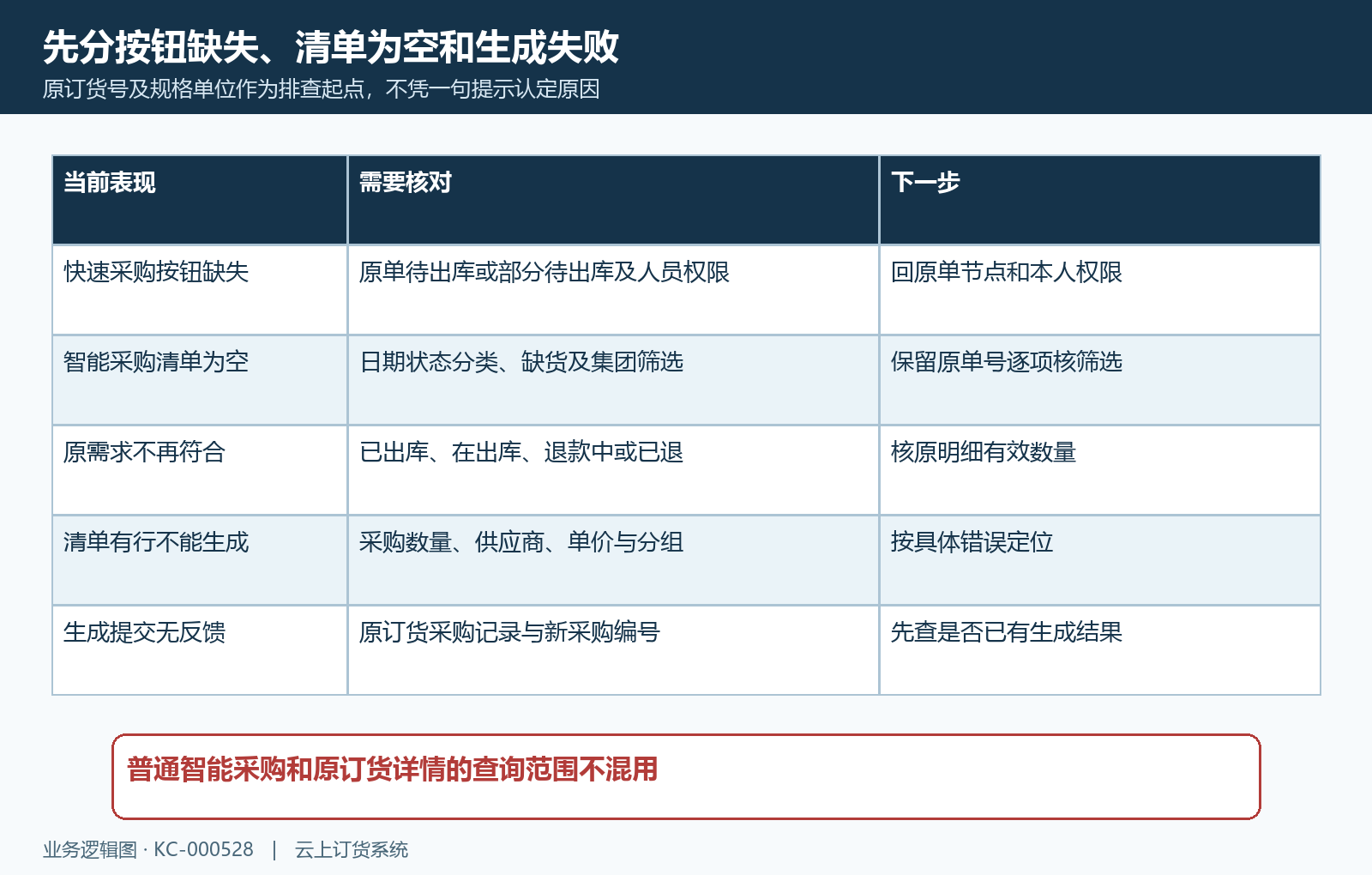Viewport: 1372px width, 875px height.
Task: Click the title 先分按钮缺失、清单为空和生成失败
Action: [331, 46]
